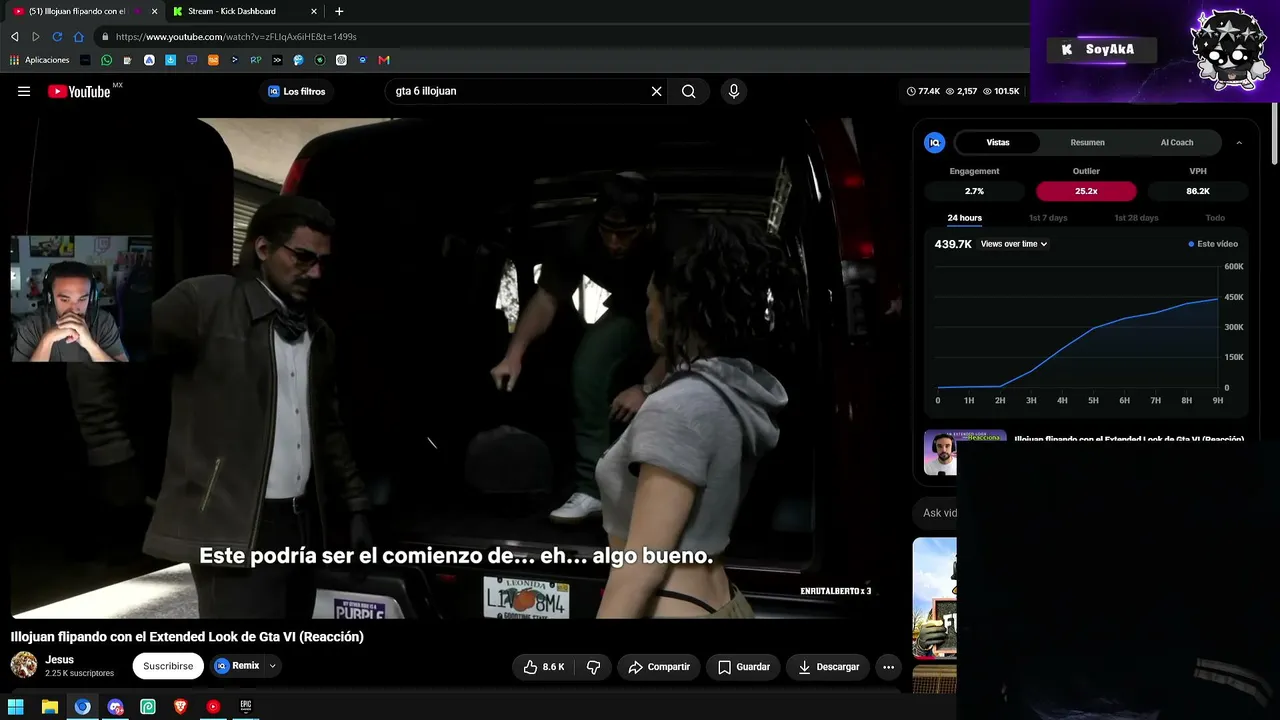The width and height of the screenshot is (1280, 720).
Task: Click the 101.5K views stat in header
Action: (x=1001, y=91)
